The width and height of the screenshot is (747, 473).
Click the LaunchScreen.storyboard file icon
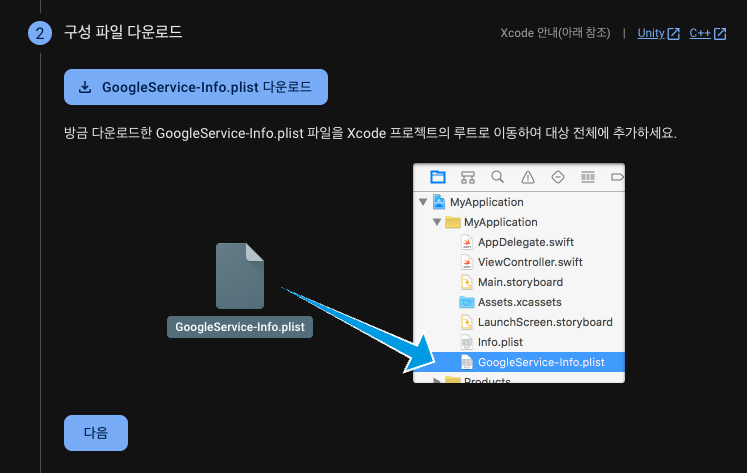pyautogui.click(x=467, y=322)
